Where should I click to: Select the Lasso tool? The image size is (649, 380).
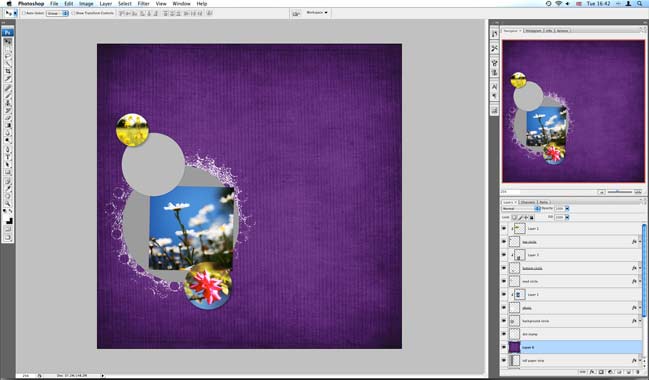click(x=8, y=56)
